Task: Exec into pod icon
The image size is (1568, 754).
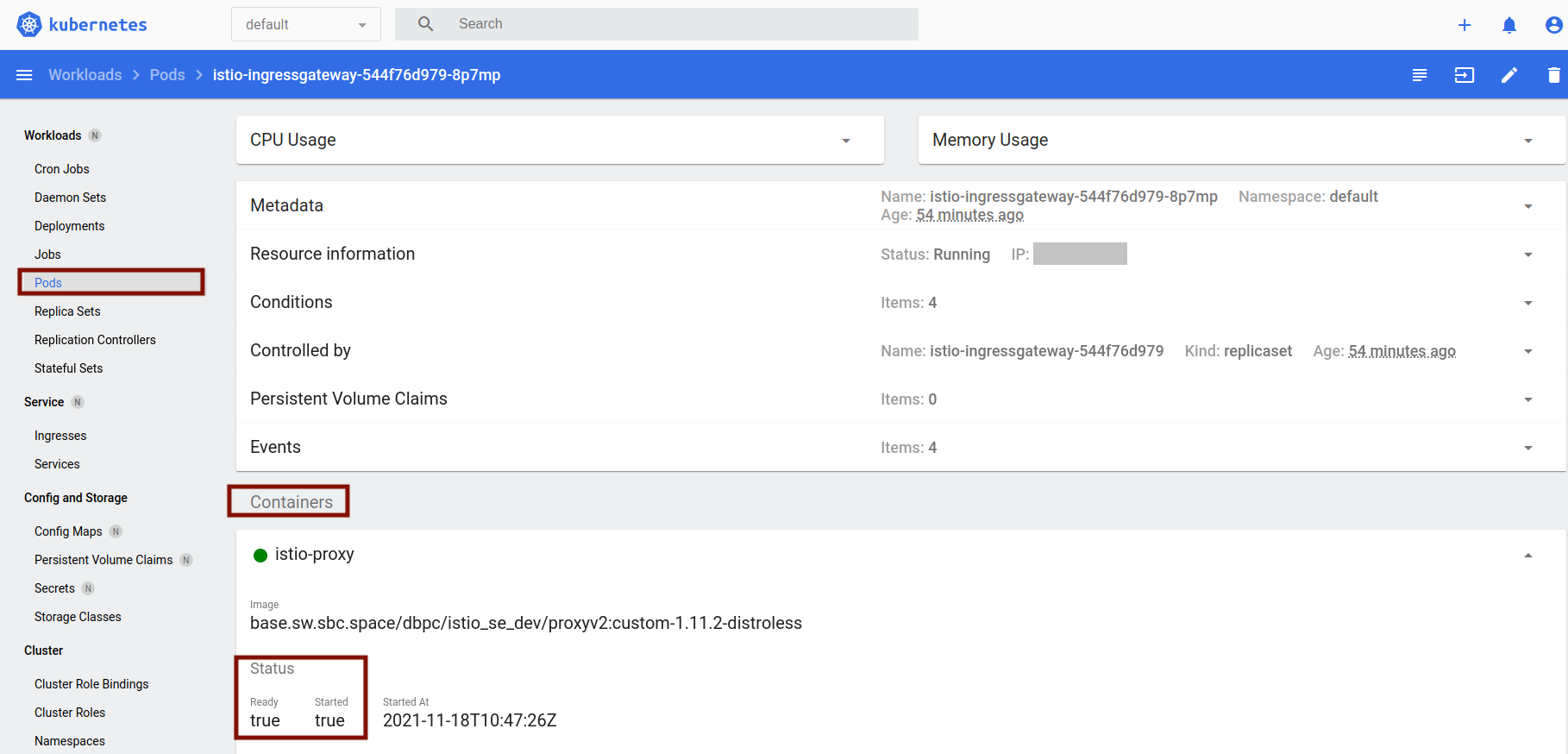Action: [1464, 75]
